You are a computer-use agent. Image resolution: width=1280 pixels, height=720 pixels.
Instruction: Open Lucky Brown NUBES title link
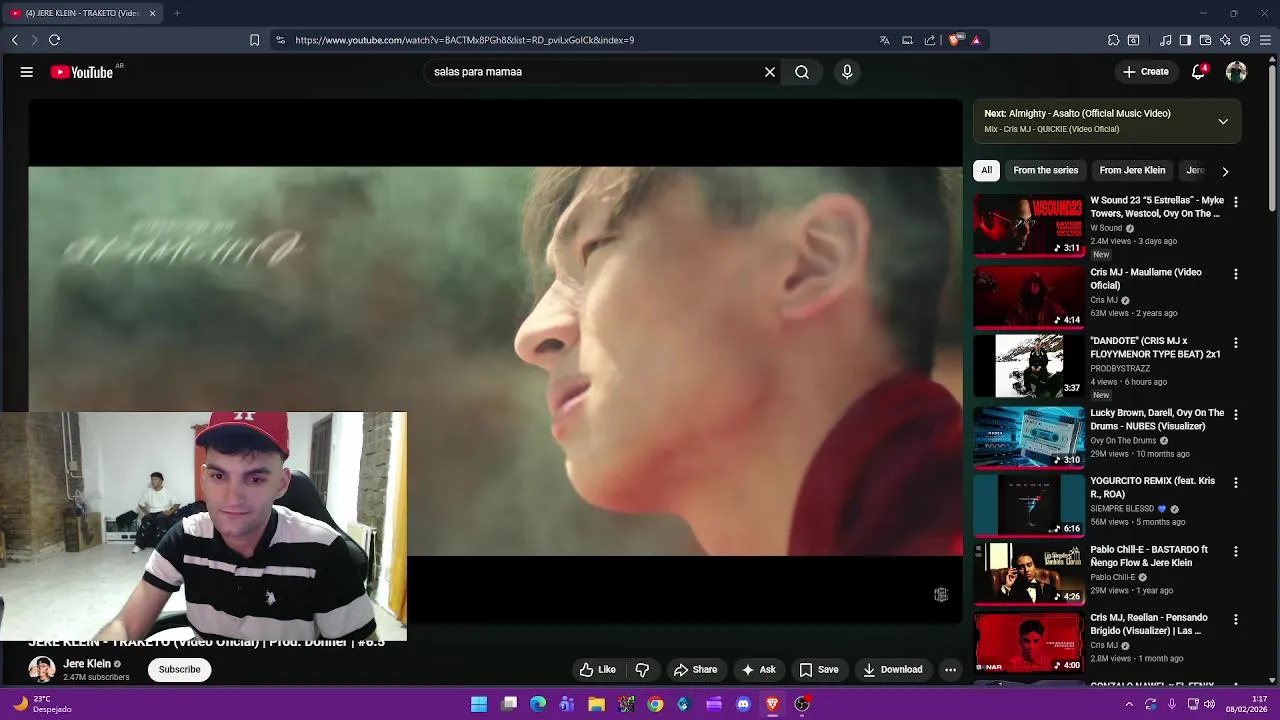tap(1157, 419)
